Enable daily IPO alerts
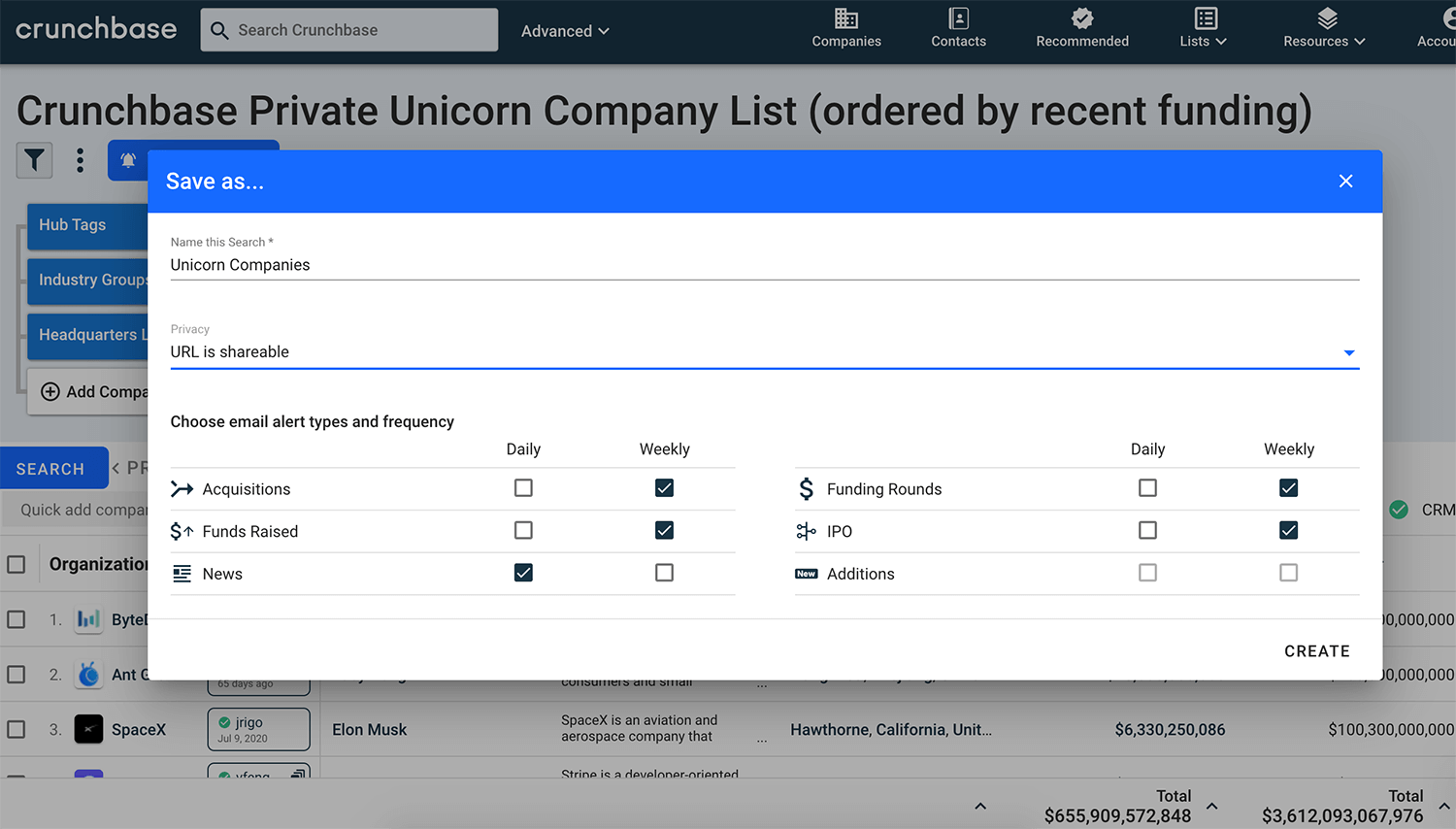 click(x=1147, y=530)
